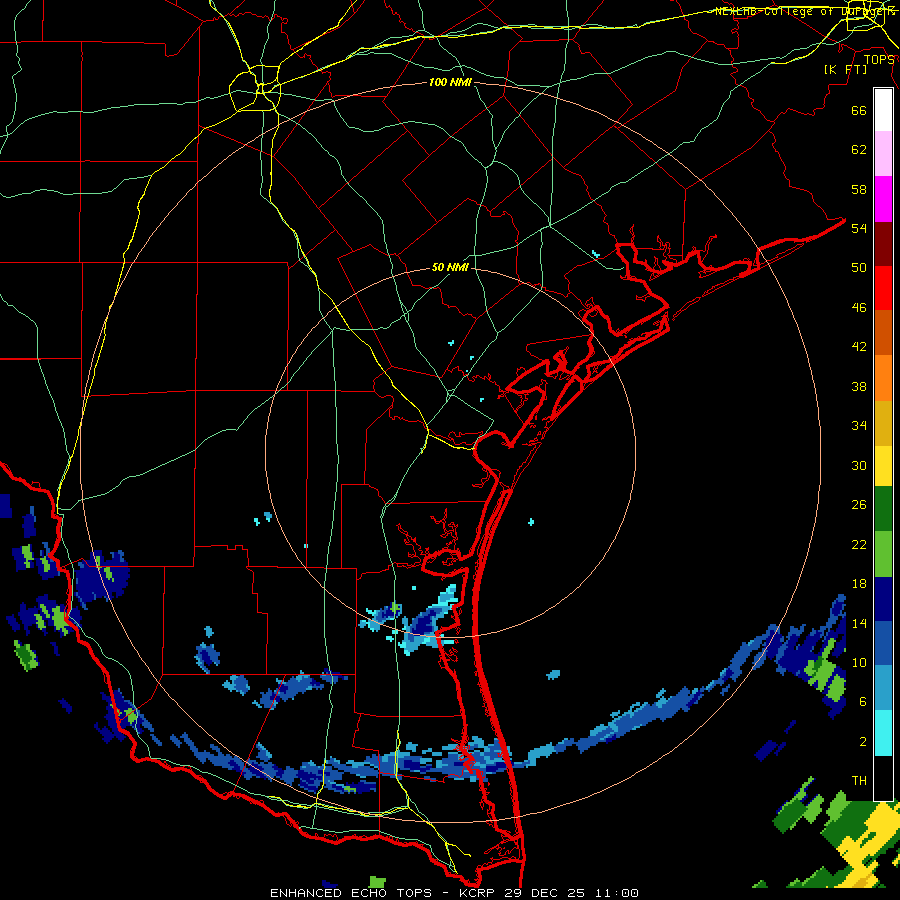Click the 'ENHANCED ECHO TOPS' product title
Screen dimensions: 900x900
point(351,893)
